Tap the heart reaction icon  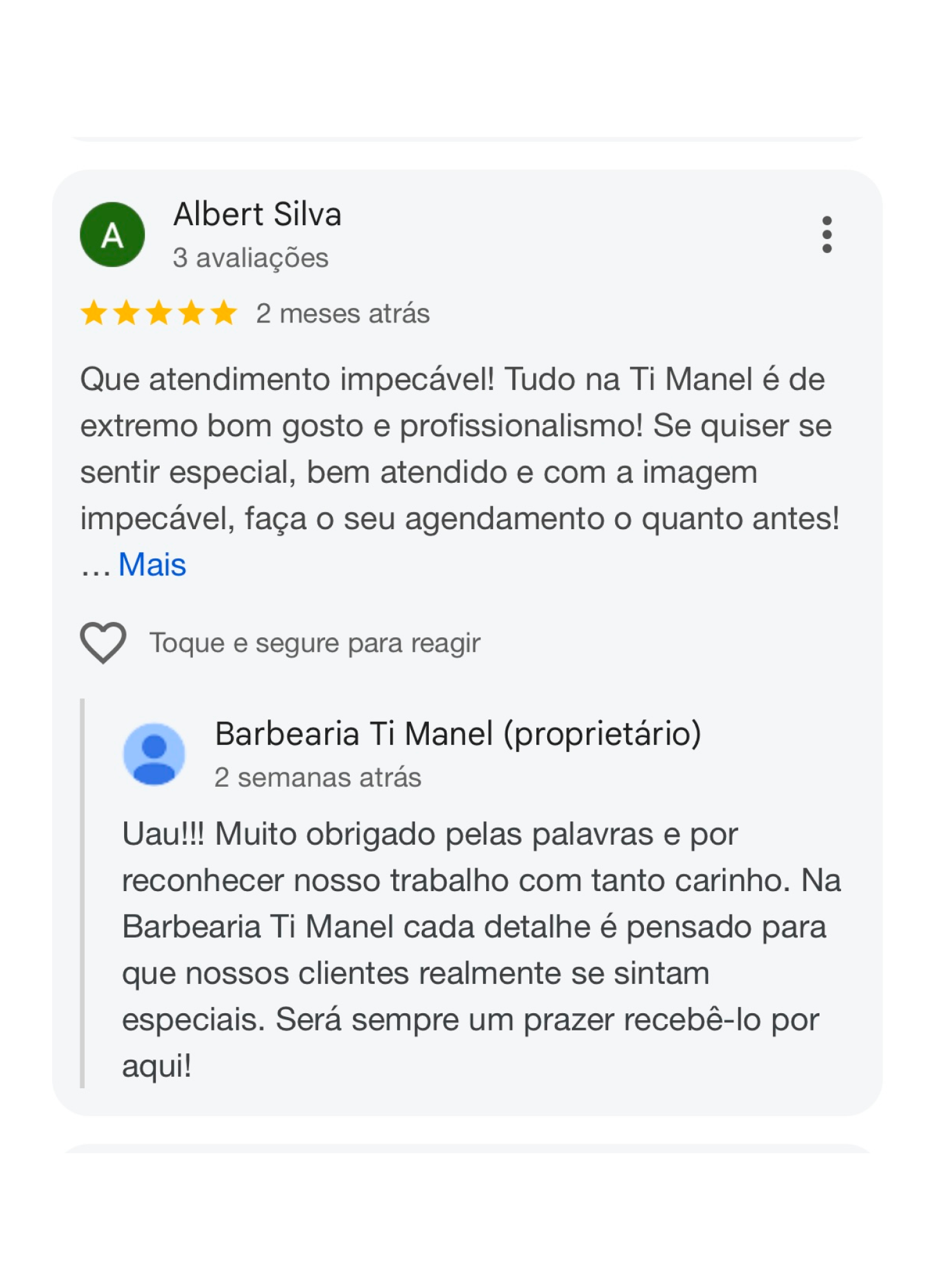point(103,642)
